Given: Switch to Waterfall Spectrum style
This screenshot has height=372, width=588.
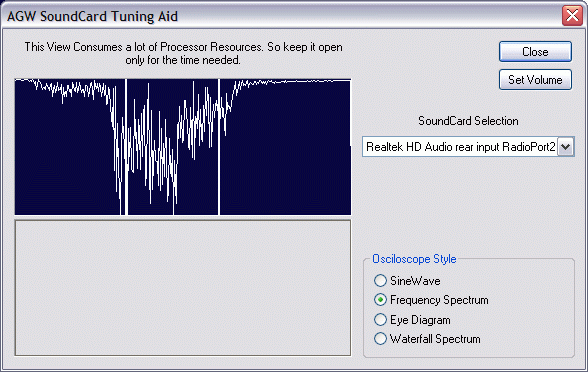Looking at the screenshot, I should [380, 339].
